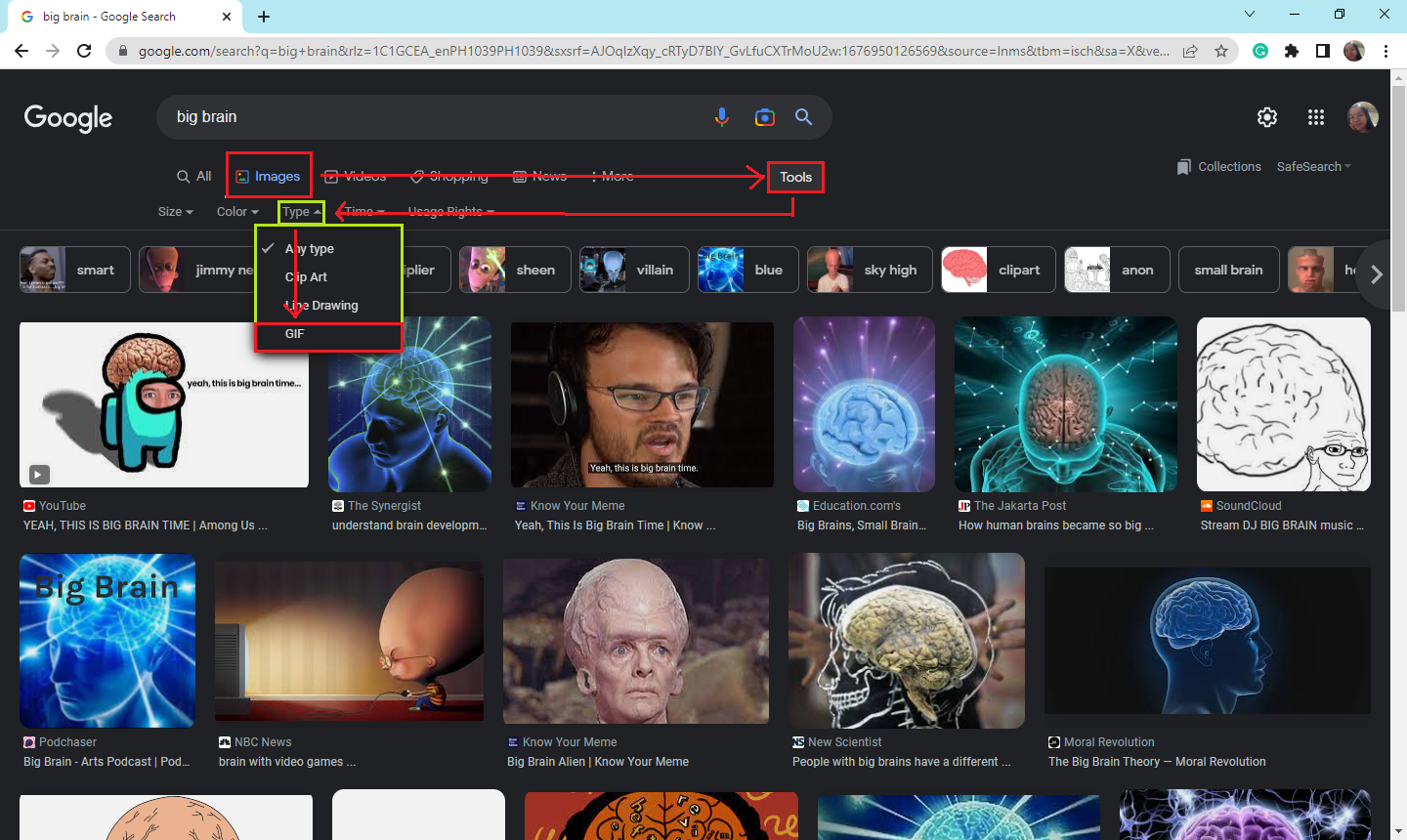Viewport: 1407px width, 840px height.
Task: Expand the Size filter dropdown
Action: point(176,212)
